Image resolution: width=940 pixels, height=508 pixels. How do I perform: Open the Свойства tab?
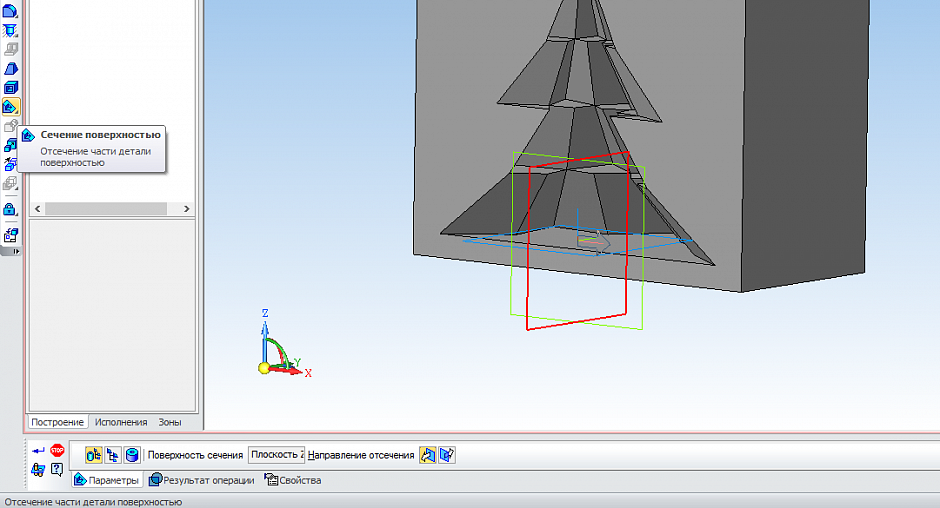point(293,480)
